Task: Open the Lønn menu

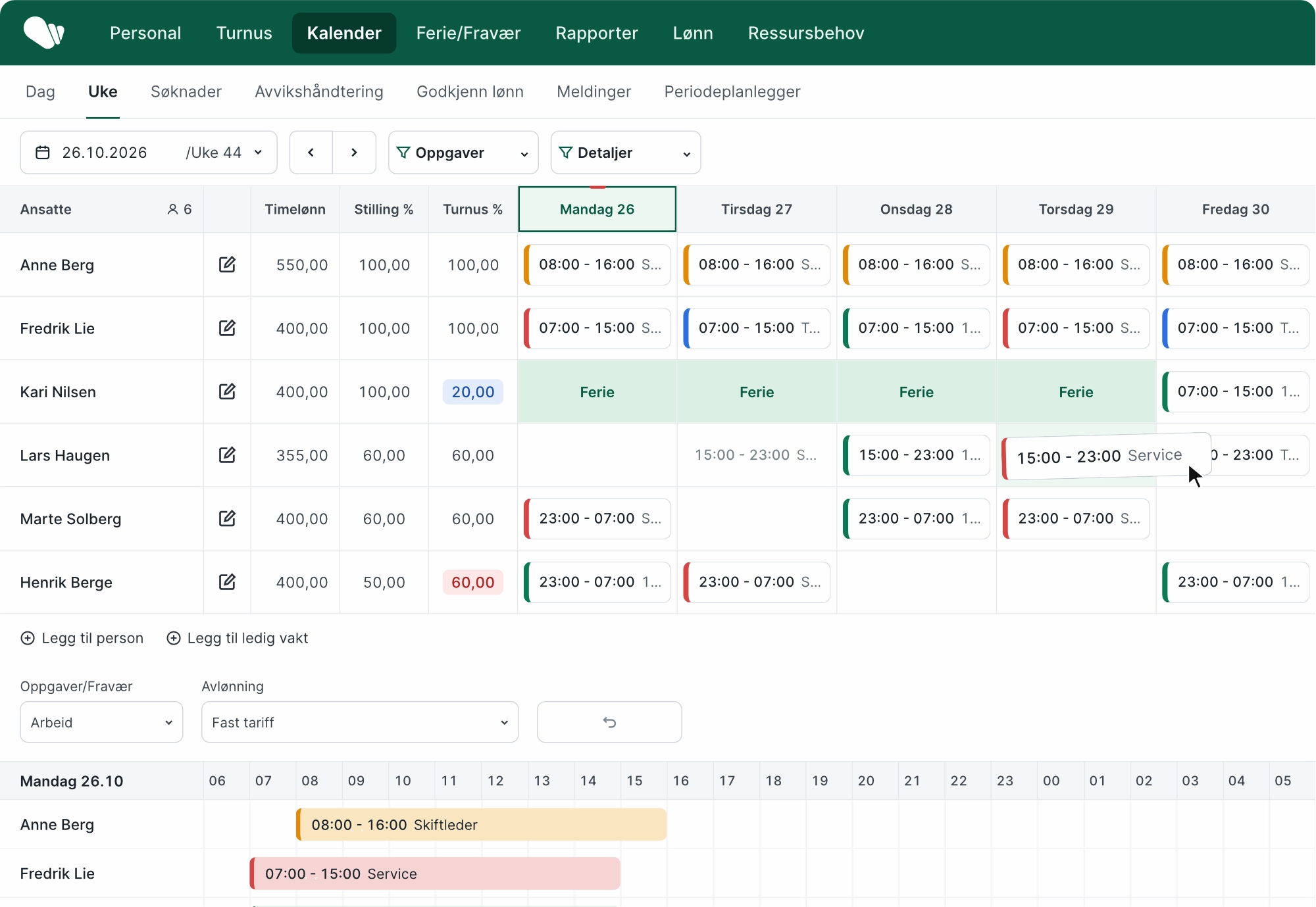Action: [693, 33]
